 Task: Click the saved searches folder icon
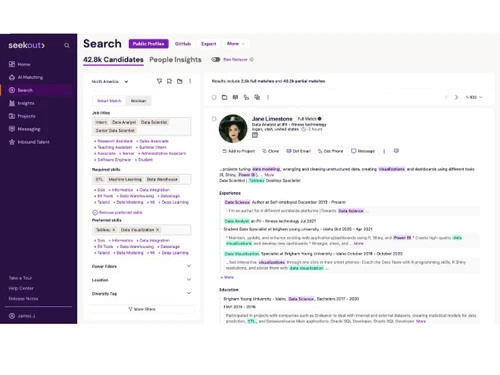(x=180, y=81)
